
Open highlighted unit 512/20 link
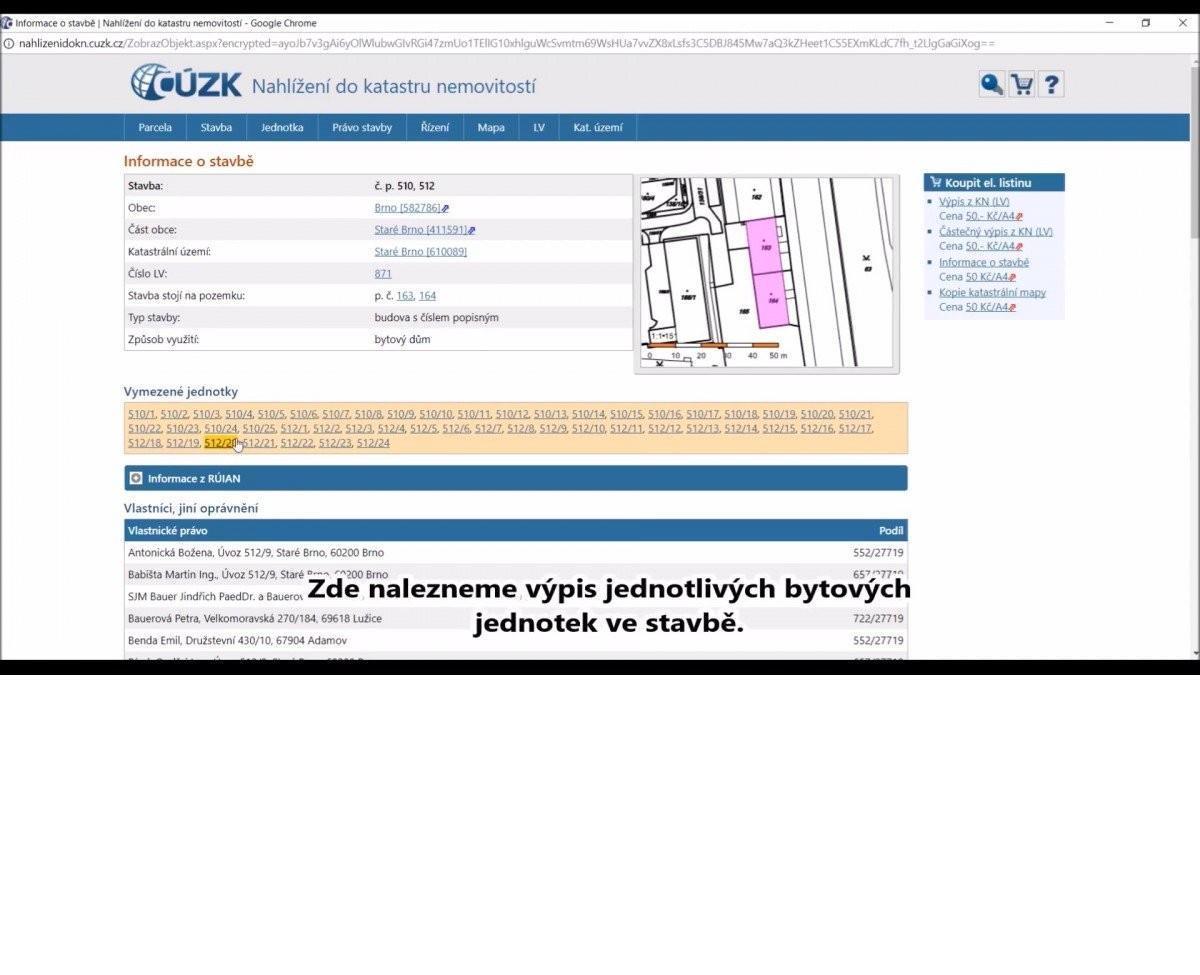pos(220,443)
